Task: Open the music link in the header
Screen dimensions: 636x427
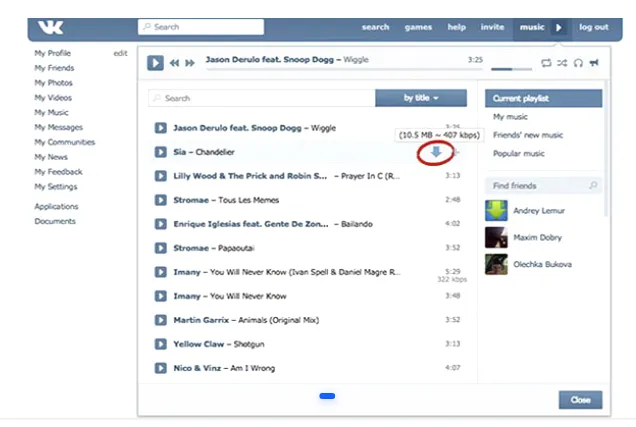Action: (x=532, y=27)
